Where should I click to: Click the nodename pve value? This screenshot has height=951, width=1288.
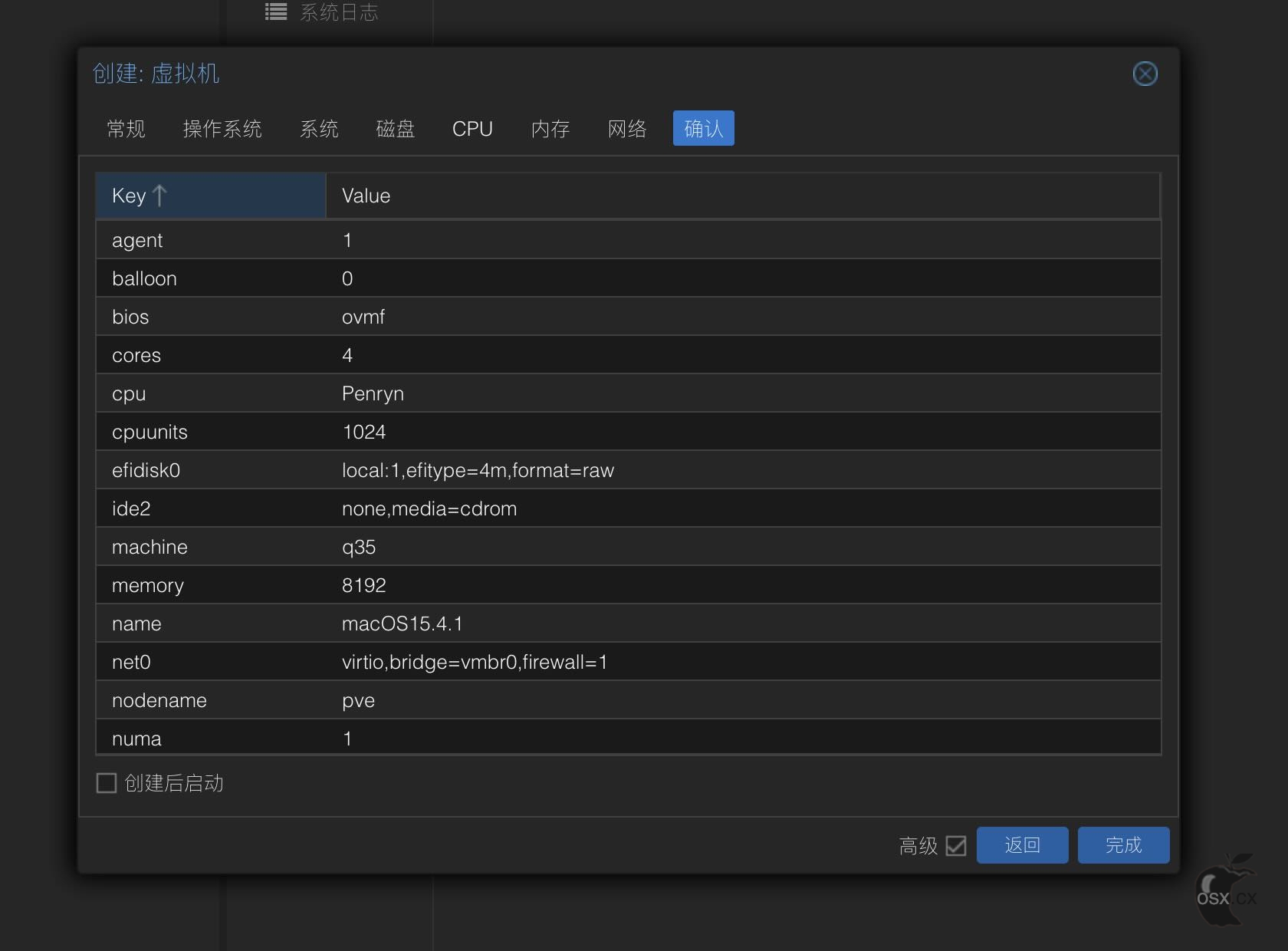pyautogui.click(x=358, y=700)
